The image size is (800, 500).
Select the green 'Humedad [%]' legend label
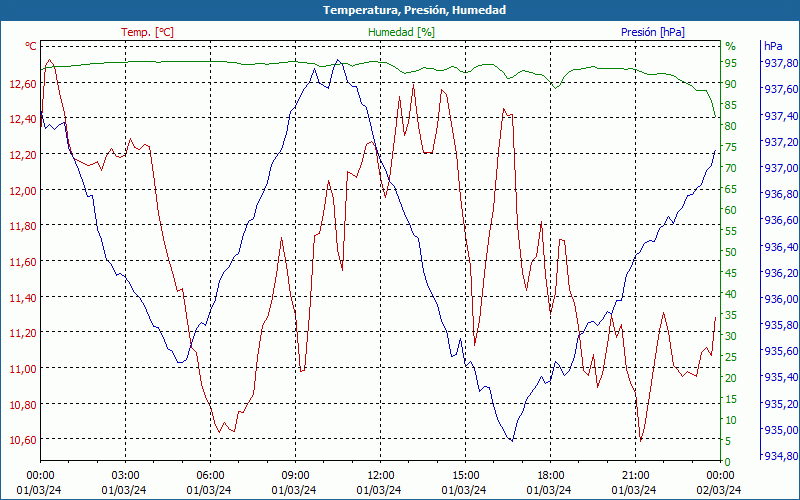(x=401, y=32)
